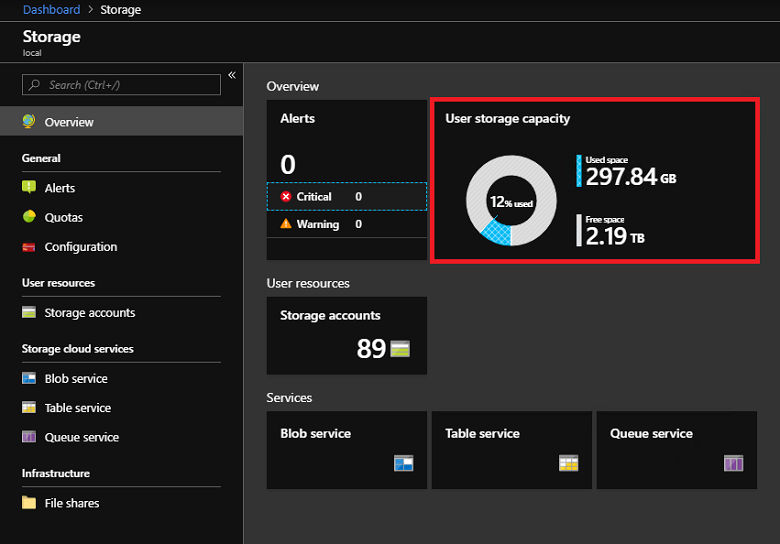Open the Blob service tile
This screenshot has width=780, height=544.
click(346, 449)
